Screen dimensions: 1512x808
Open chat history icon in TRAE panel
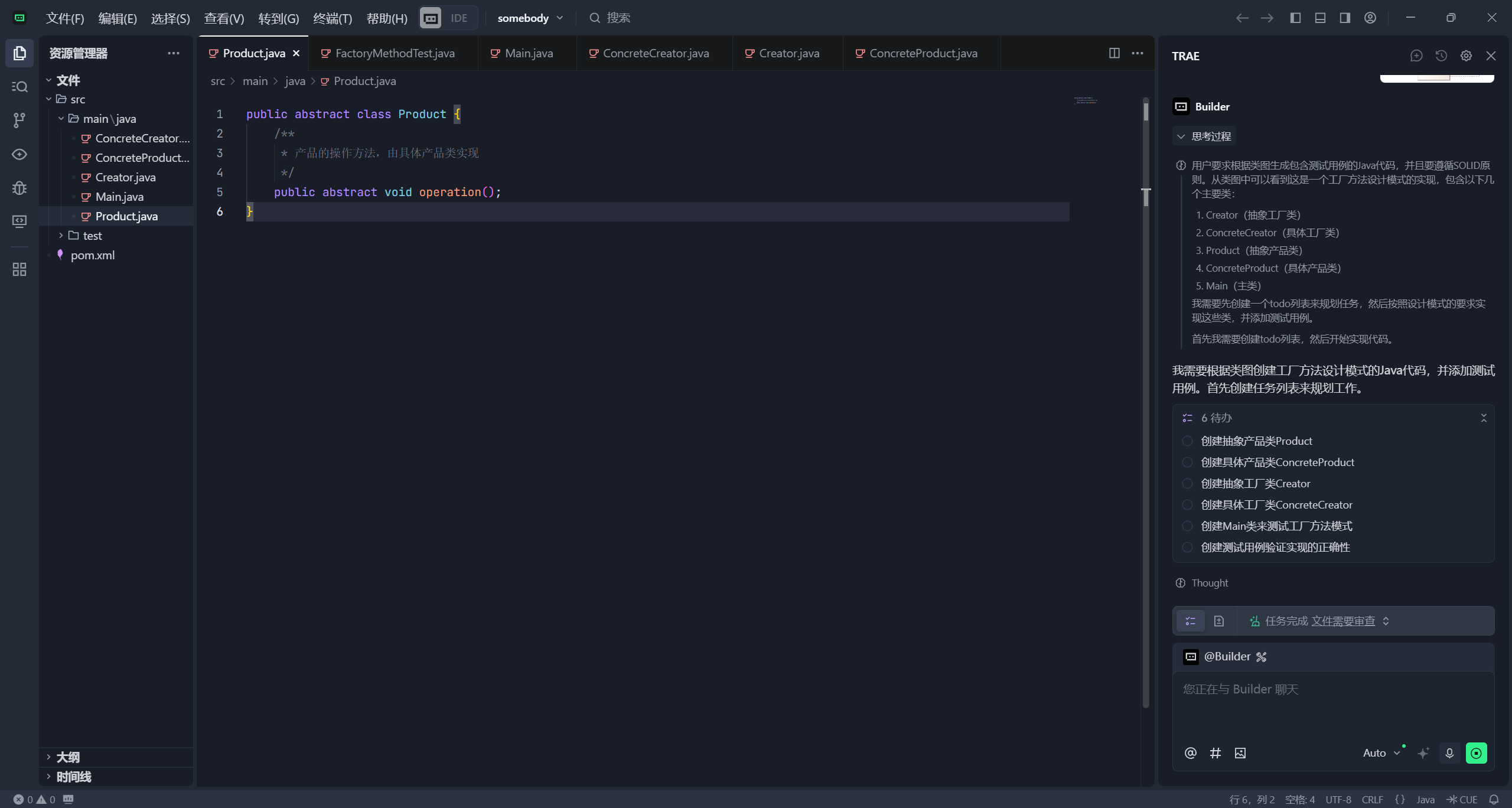click(x=1441, y=56)
